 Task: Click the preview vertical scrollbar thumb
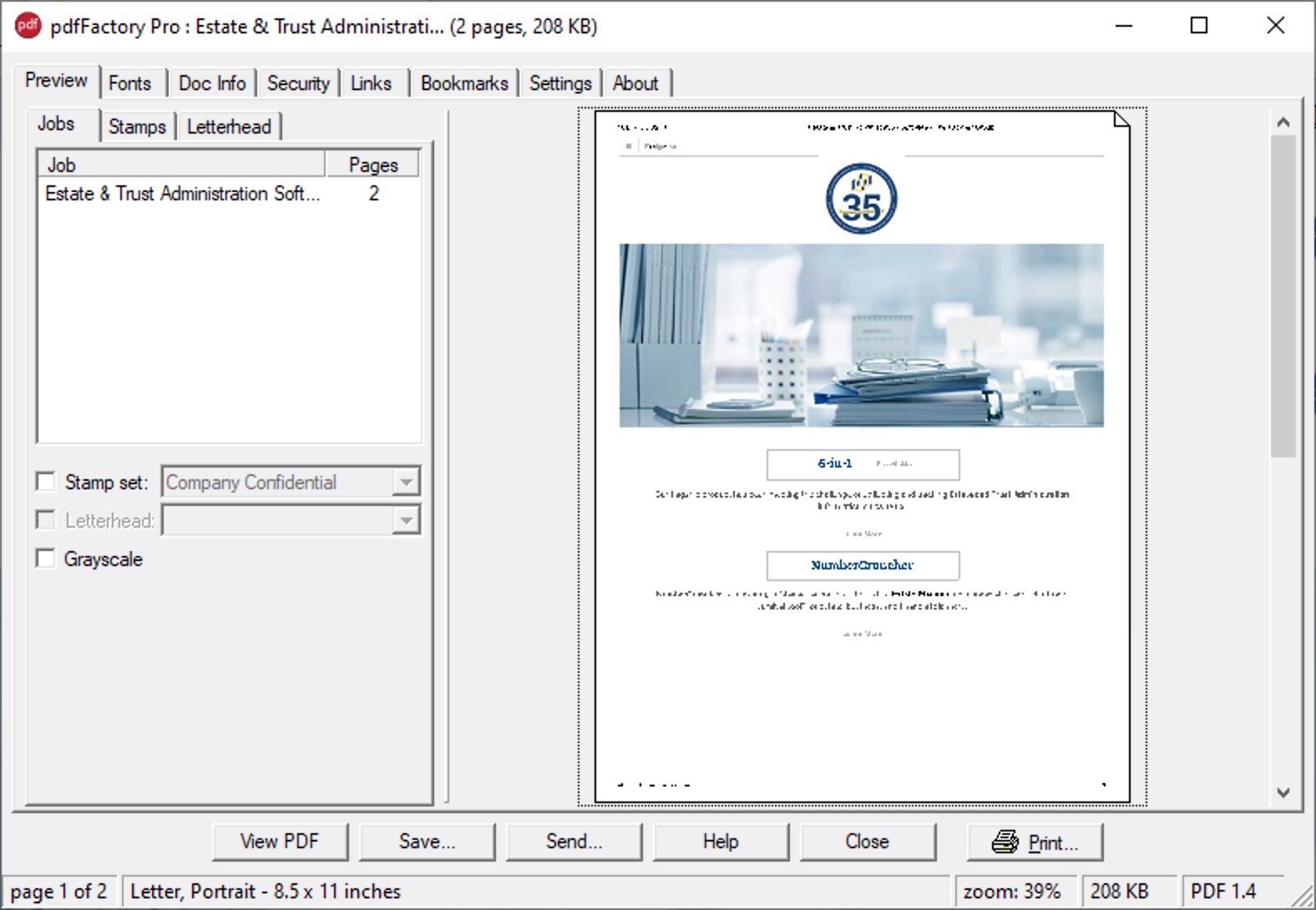pyautogui.click(x=1283, y=296)
